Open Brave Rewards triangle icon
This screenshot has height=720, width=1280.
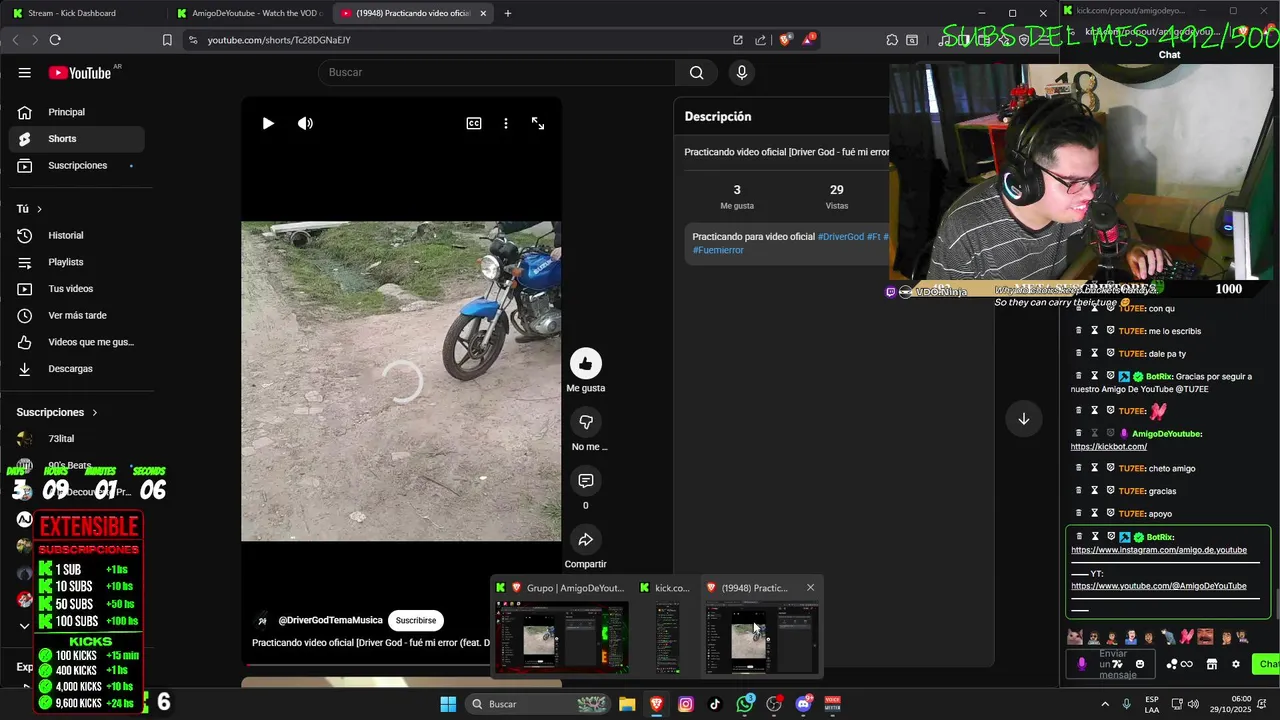point(808,40)
